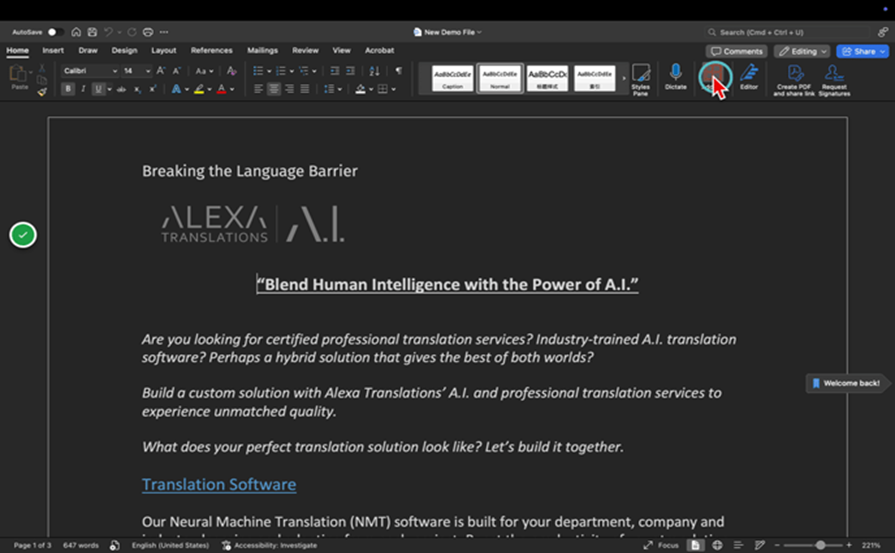Screen dimensions: 895x553
Task: Switch to Outline view in status bar
Action: pyautogui.click(x=738, y=545)
